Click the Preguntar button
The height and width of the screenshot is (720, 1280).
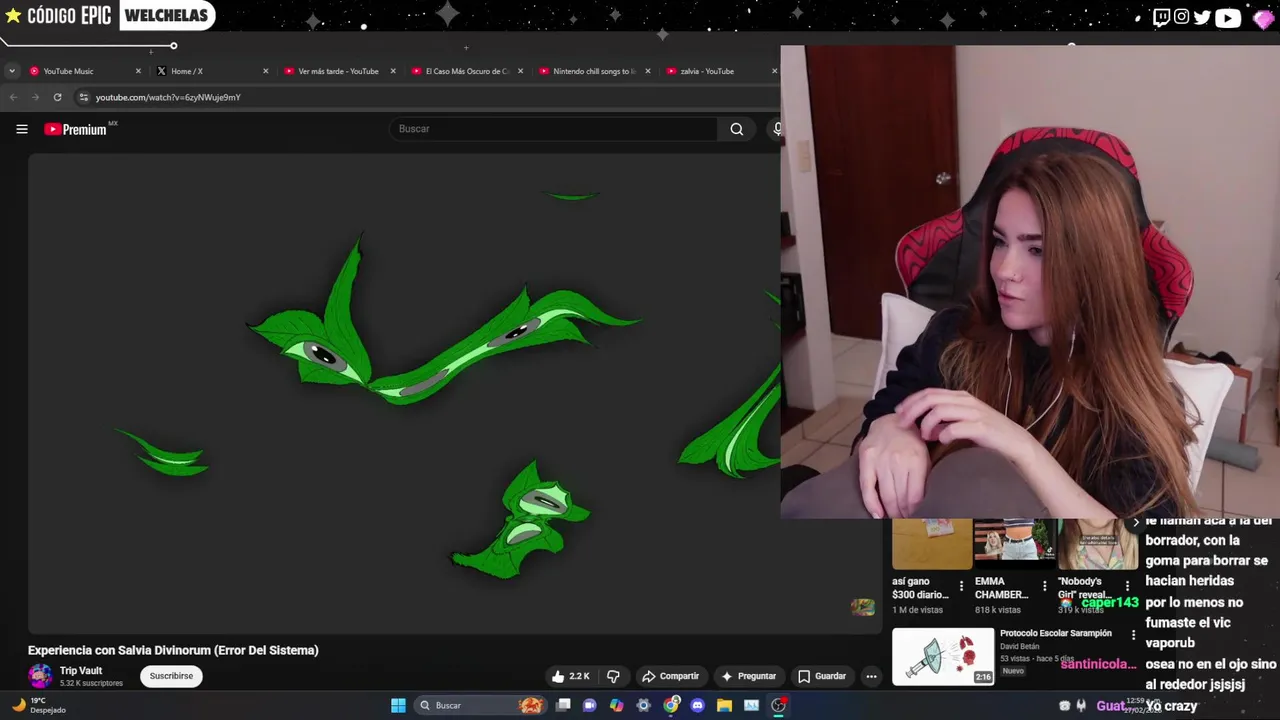tap(748, 676)
